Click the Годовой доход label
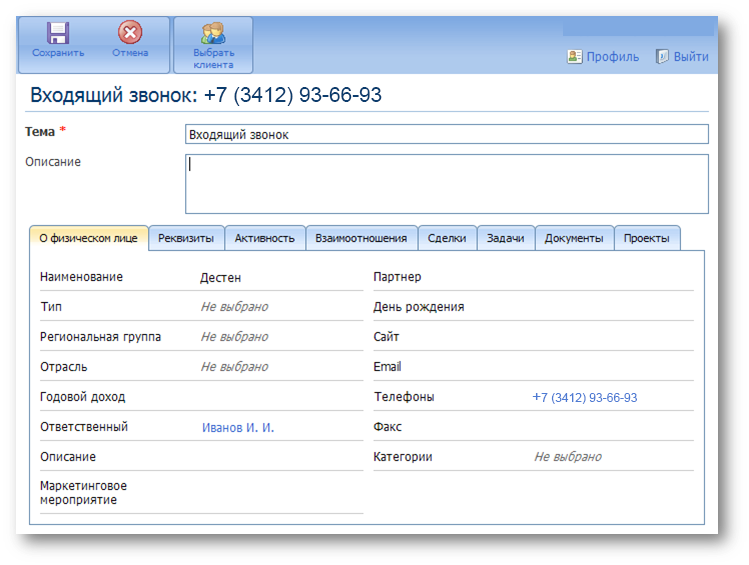 pos(83,397)
